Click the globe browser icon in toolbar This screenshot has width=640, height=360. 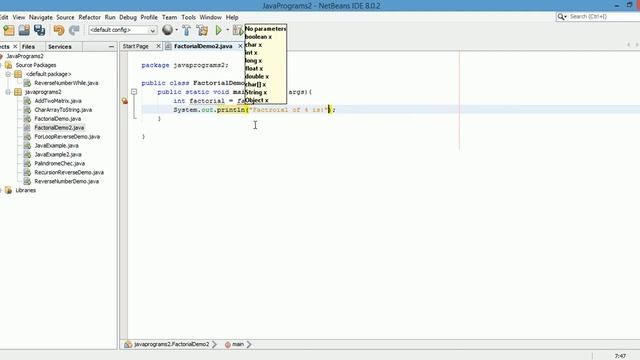coord(167,30)
